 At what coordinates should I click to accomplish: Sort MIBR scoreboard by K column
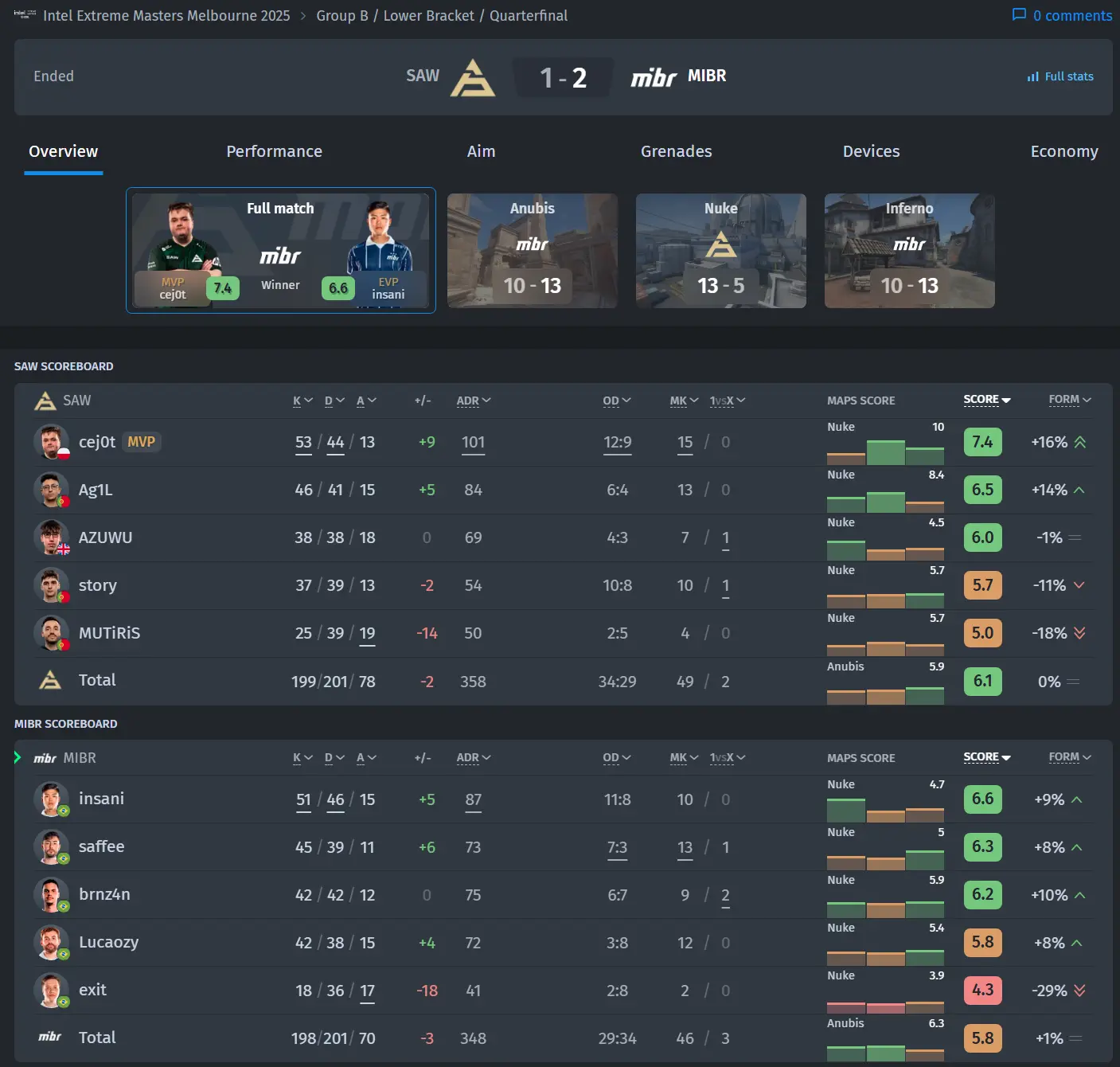(302, 758)
